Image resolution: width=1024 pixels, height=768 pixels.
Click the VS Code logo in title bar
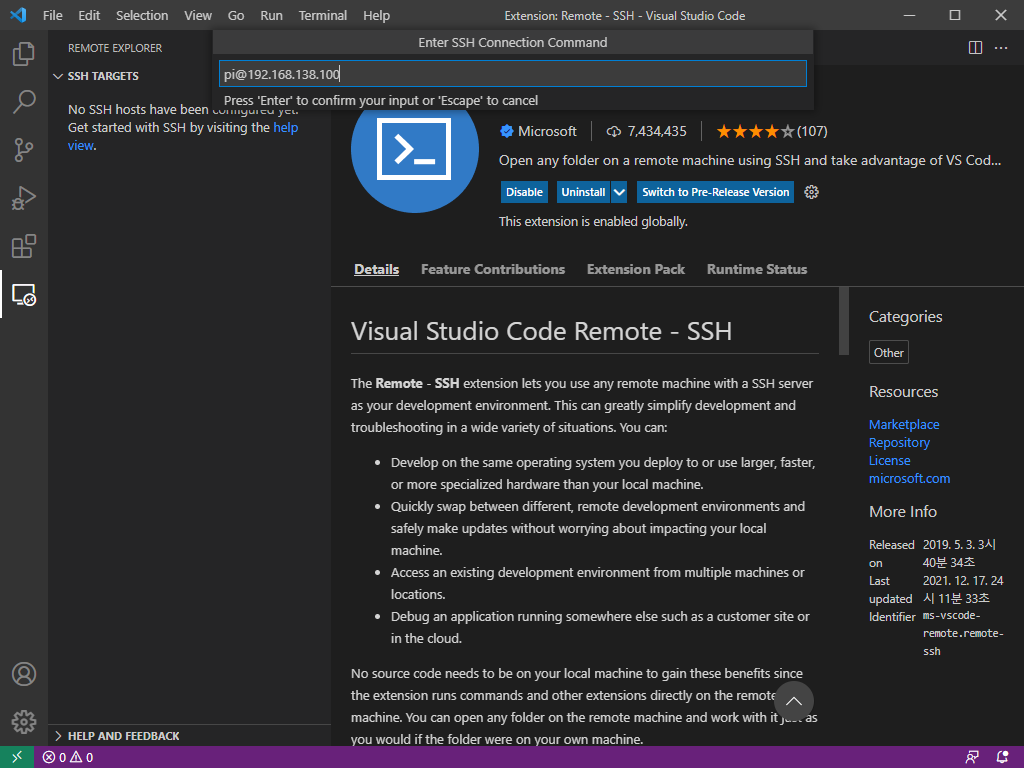pos(18,15)
